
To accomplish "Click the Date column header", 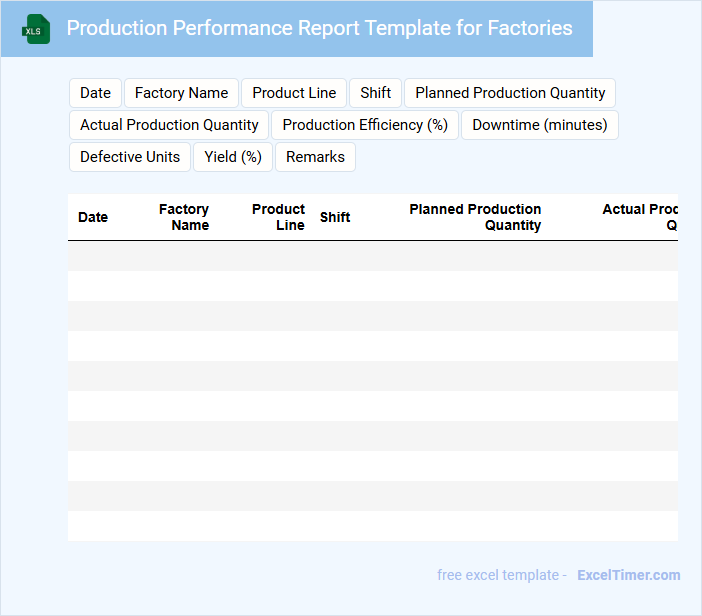I will [x=93, y=217].
